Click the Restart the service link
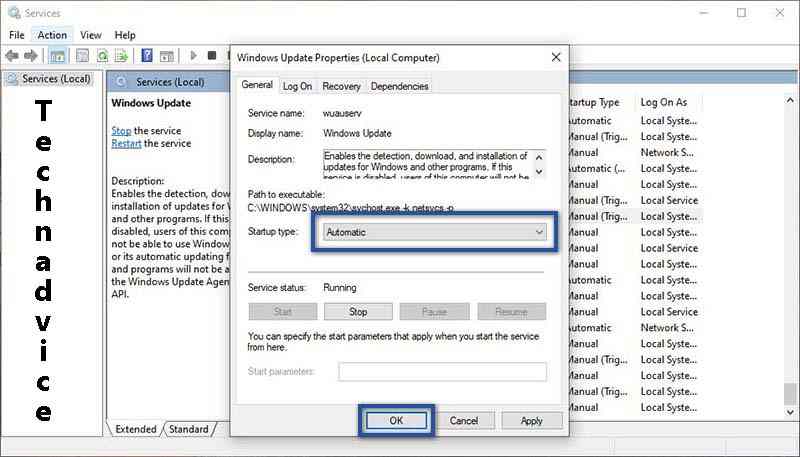The image size is (800, 457). click(x=126, y=143)
